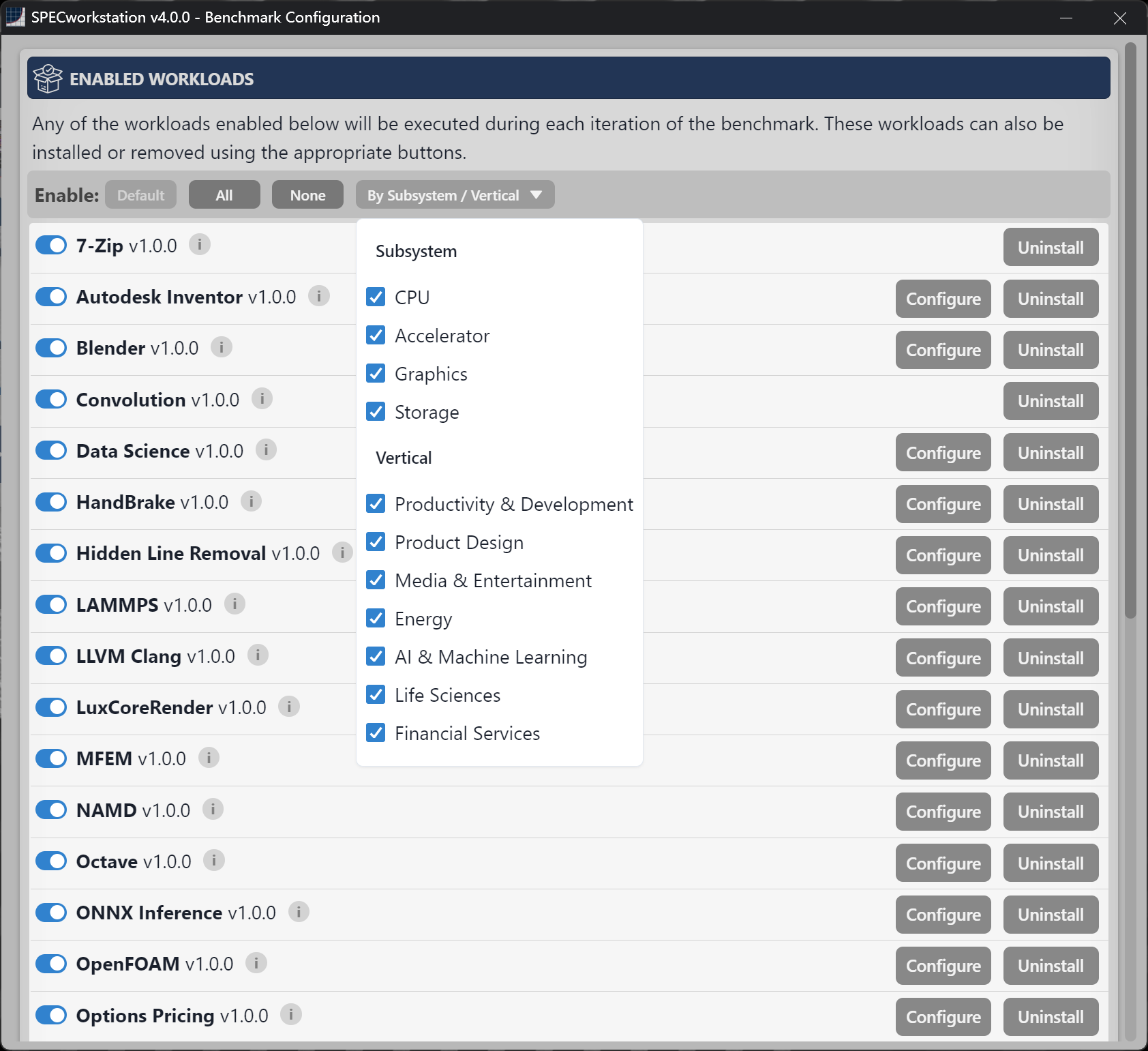Configure the Autodesk Inventor workload
The image size is (1148, 1051).
point(943,299)
